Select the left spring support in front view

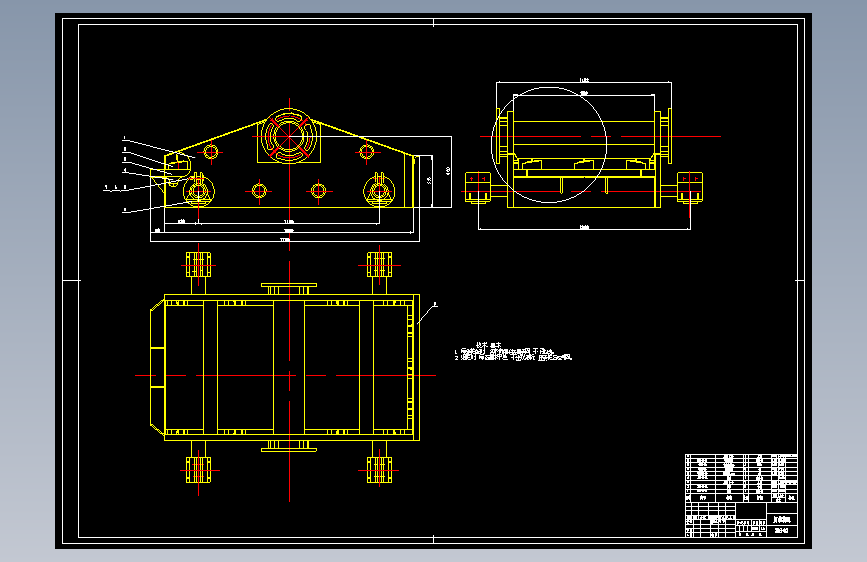[x=199, y=190]
